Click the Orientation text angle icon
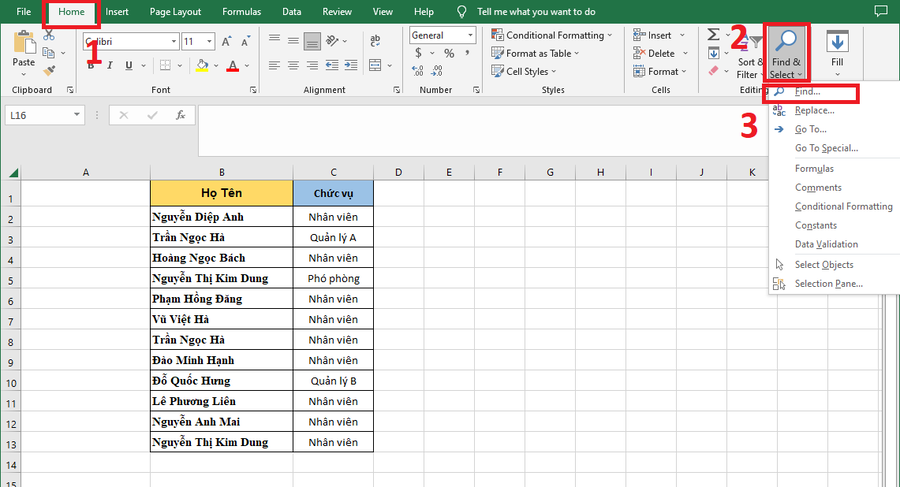 click(332, 40)
